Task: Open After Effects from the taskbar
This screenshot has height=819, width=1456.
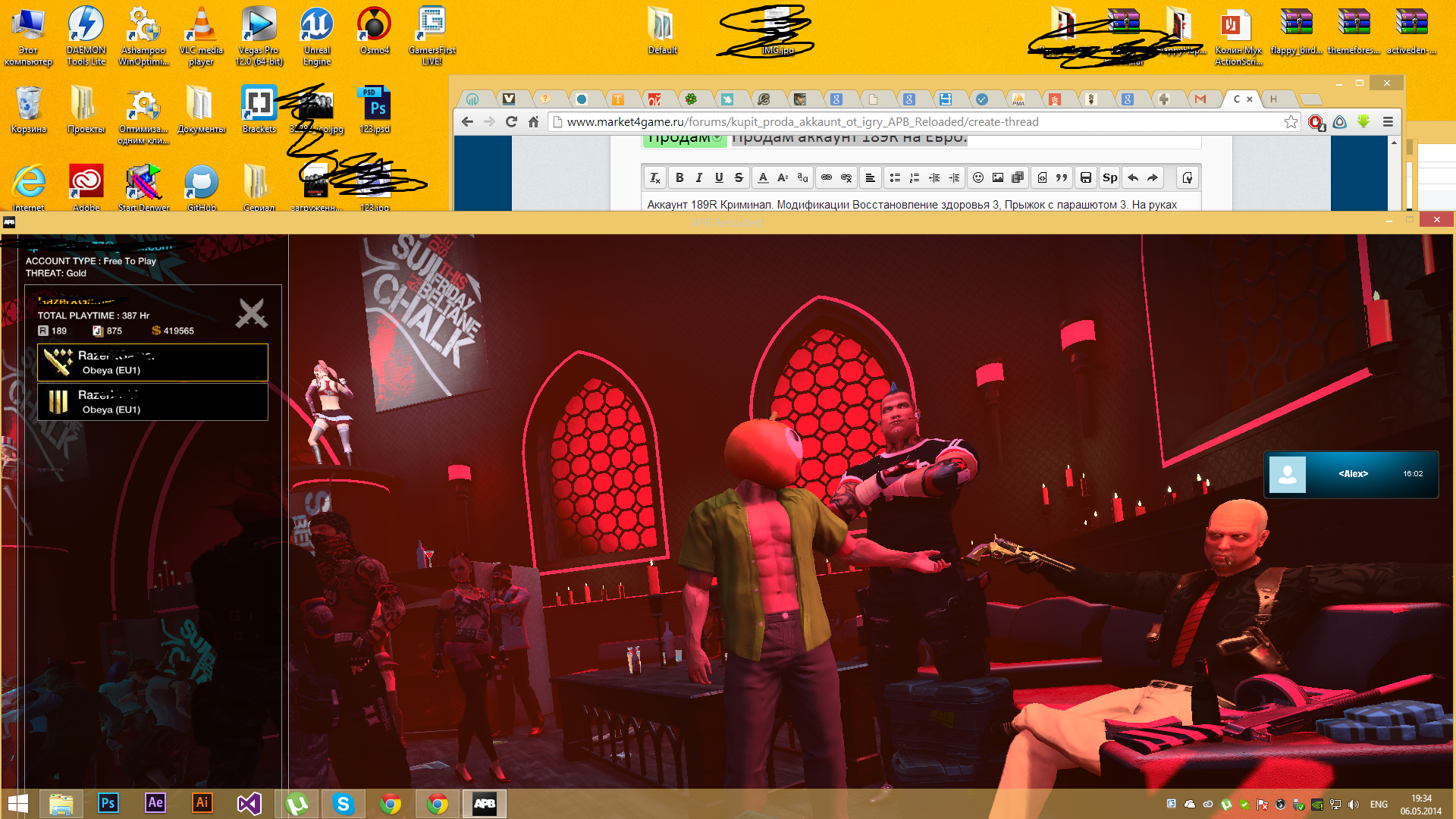Action: point(155,803)
